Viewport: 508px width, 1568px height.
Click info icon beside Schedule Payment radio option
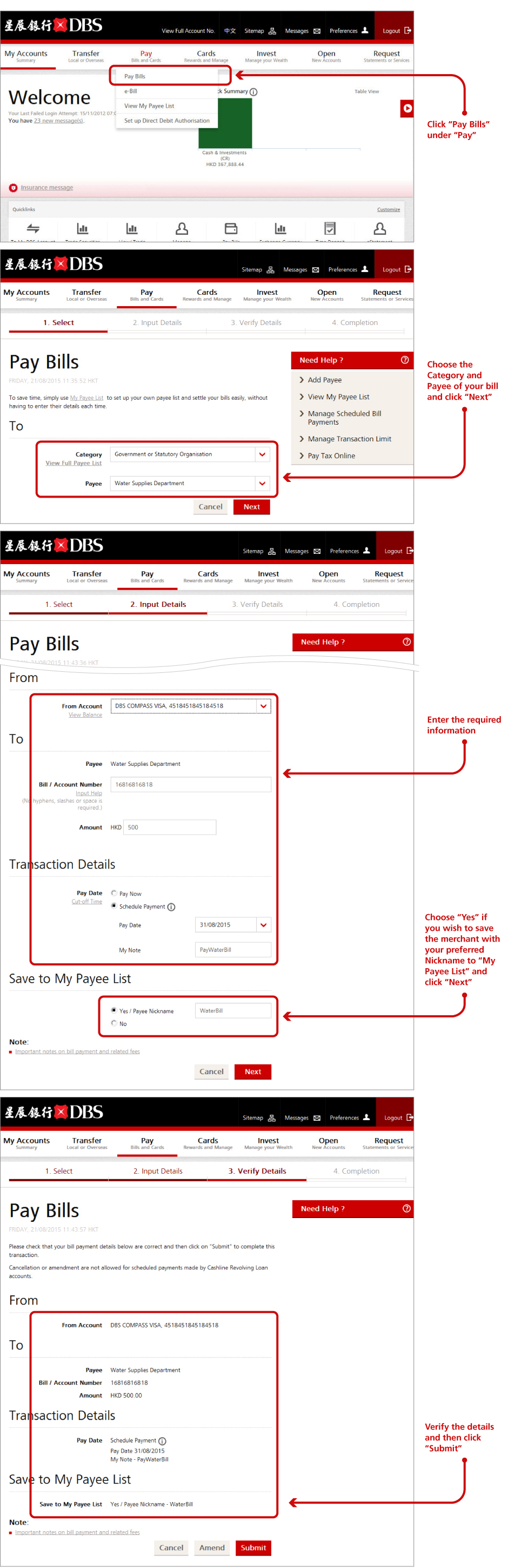click(171, 907)
